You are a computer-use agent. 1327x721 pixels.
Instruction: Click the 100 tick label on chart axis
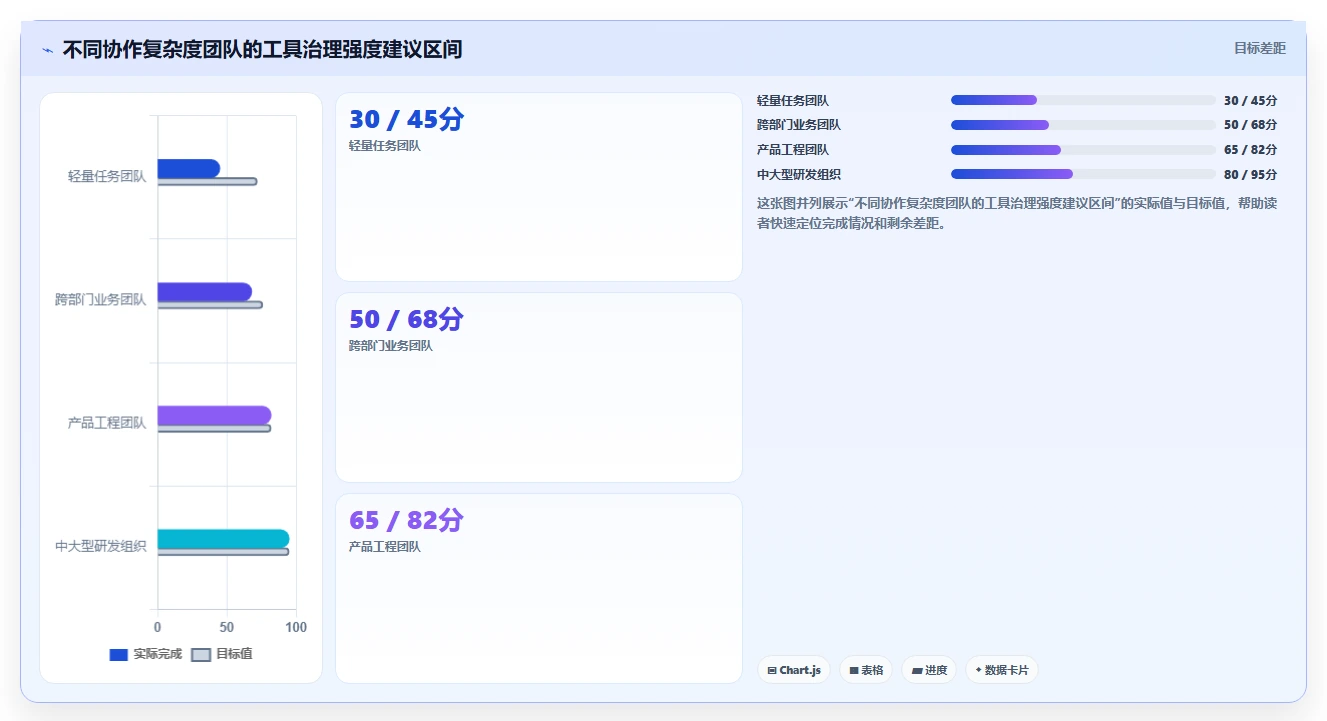click(296, 627)
